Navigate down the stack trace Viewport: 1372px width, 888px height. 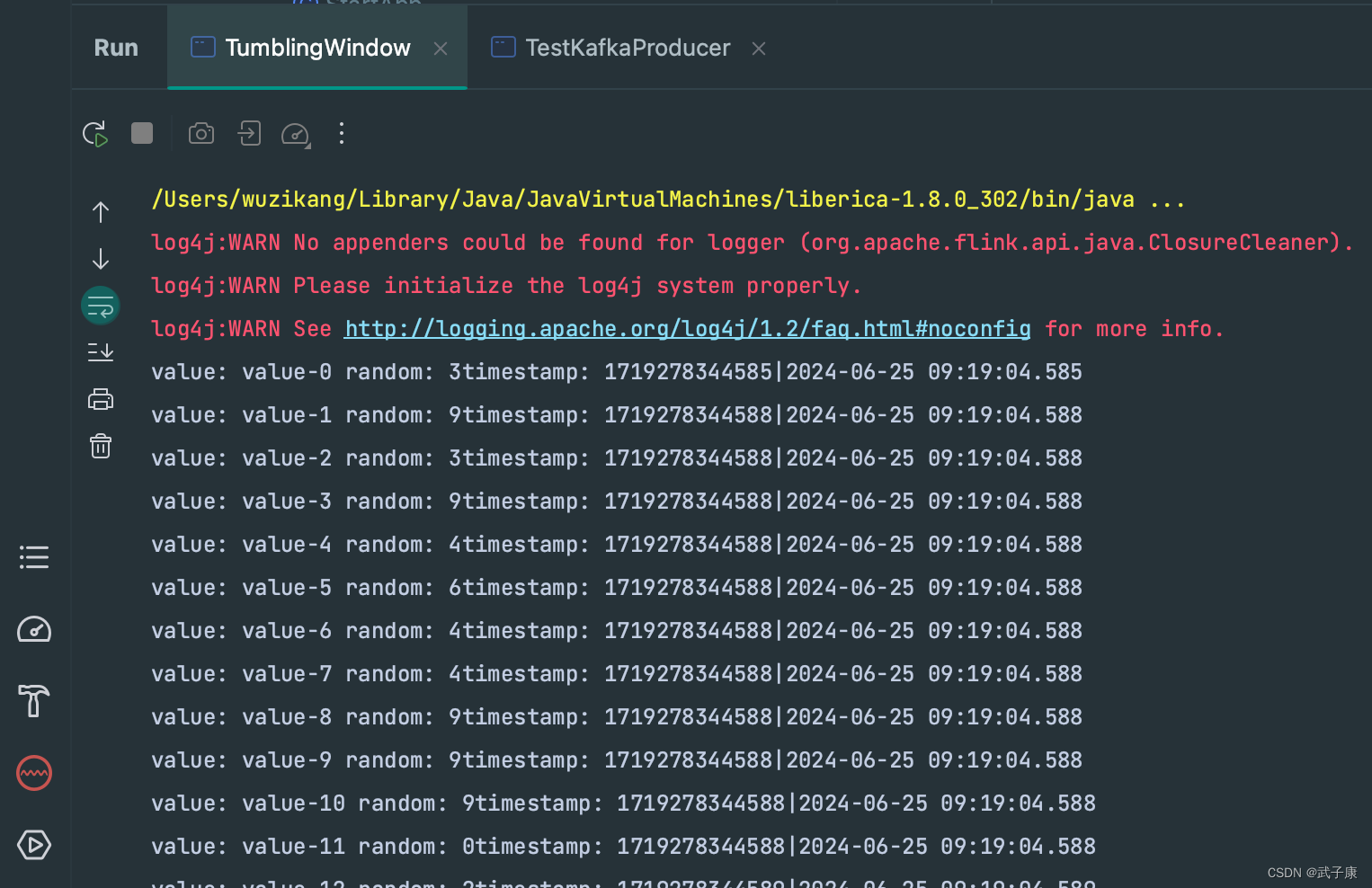100,258
